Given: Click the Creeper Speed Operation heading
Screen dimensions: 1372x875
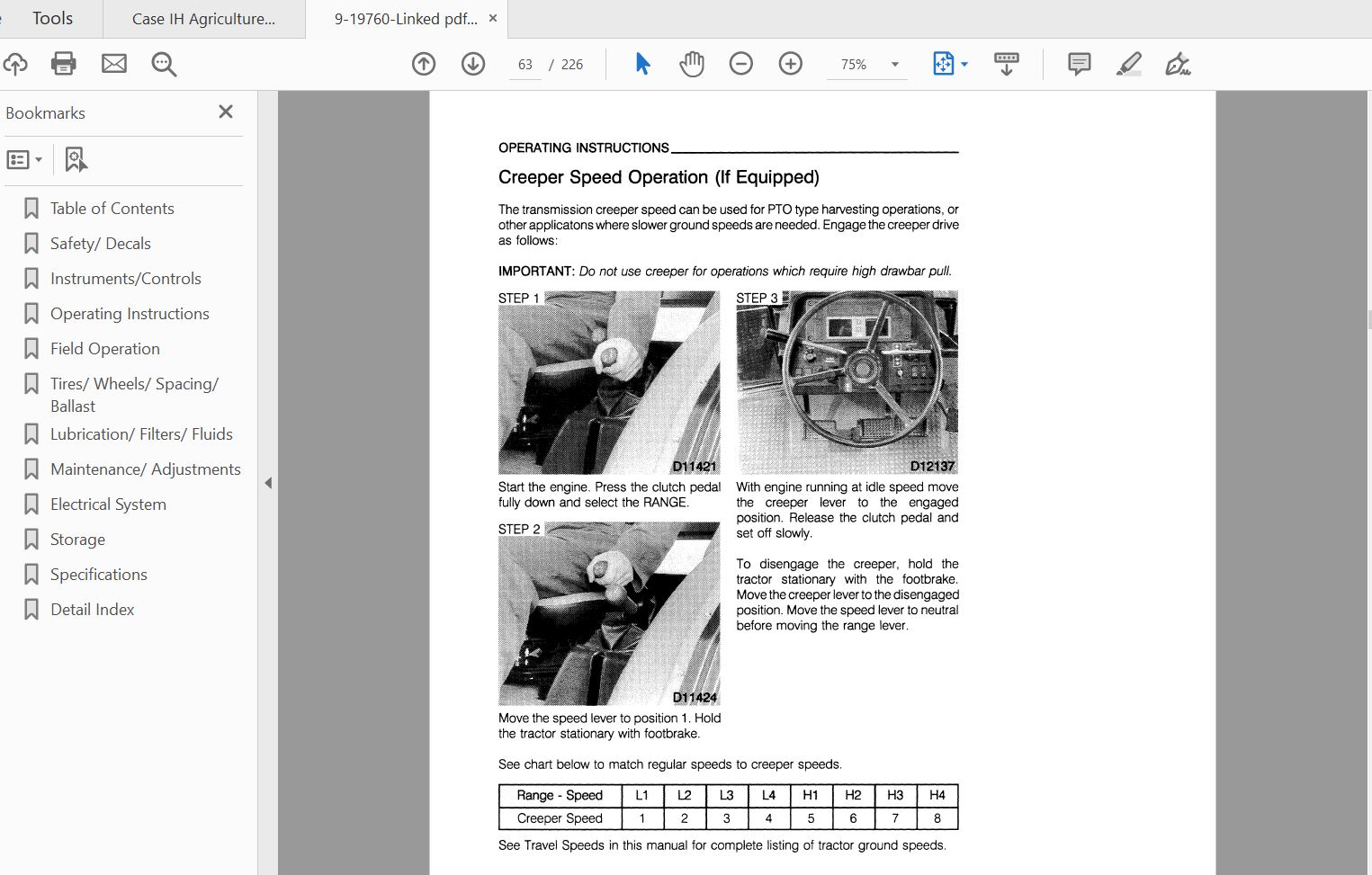Looking at the screenshot, I should (x=659, y=177).
